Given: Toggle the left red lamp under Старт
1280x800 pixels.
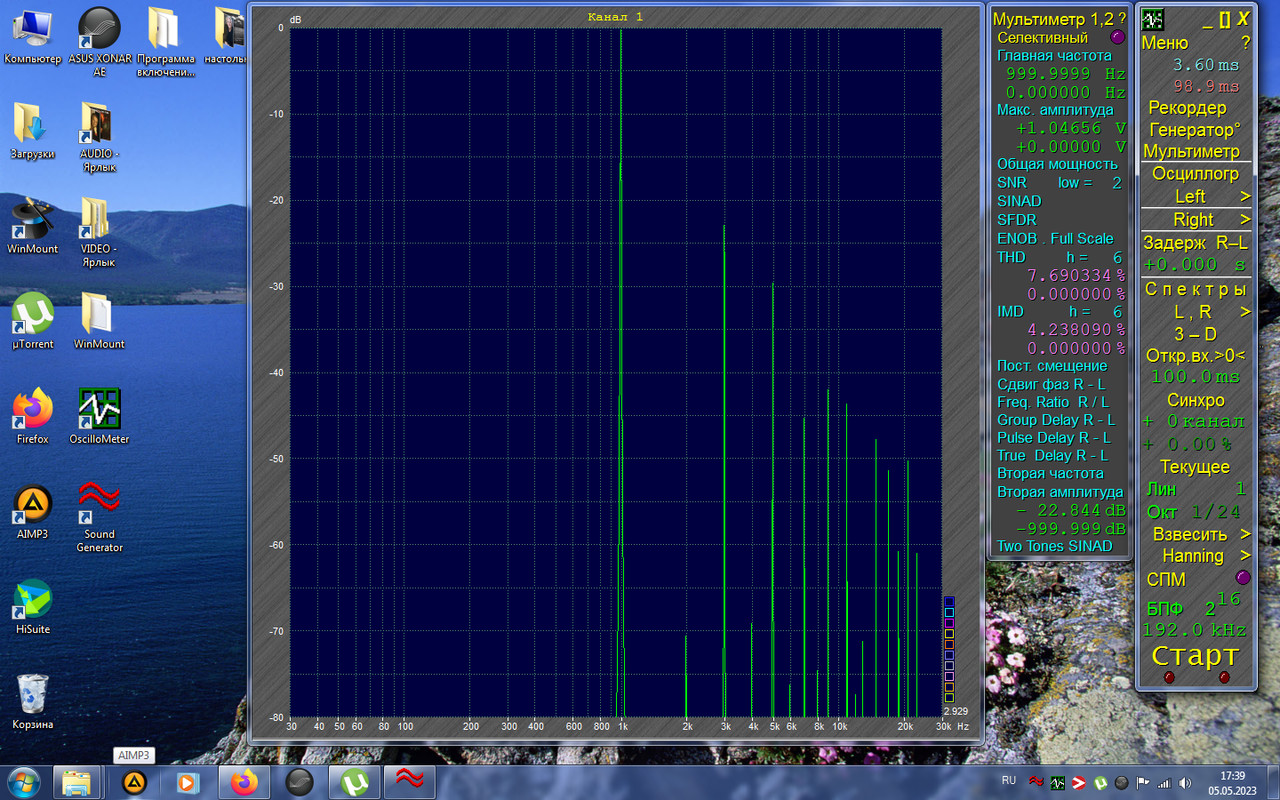Looking at the screenshot, I should (1170, 677).
